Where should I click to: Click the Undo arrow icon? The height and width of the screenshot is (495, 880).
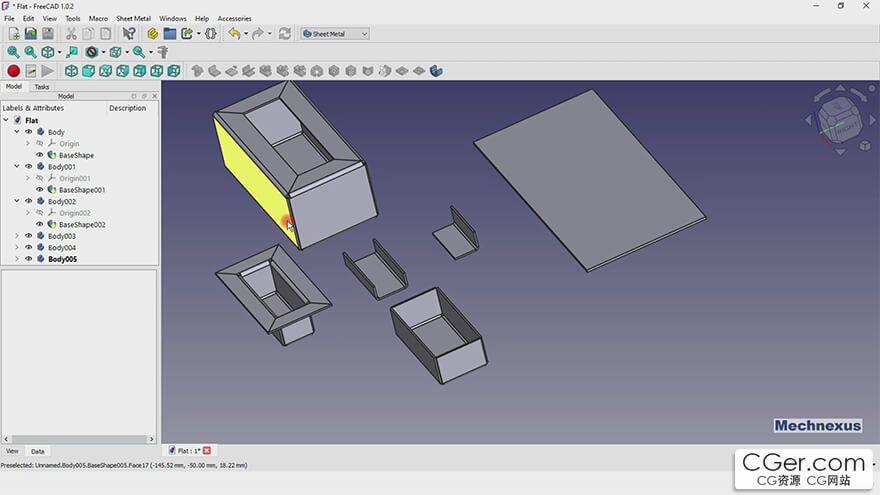click(234, 34)
